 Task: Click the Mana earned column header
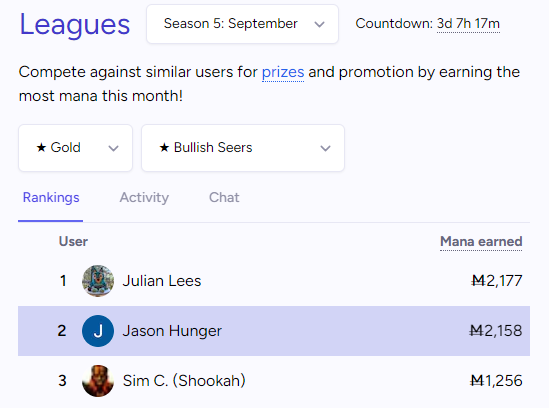[x=481, y=242]
